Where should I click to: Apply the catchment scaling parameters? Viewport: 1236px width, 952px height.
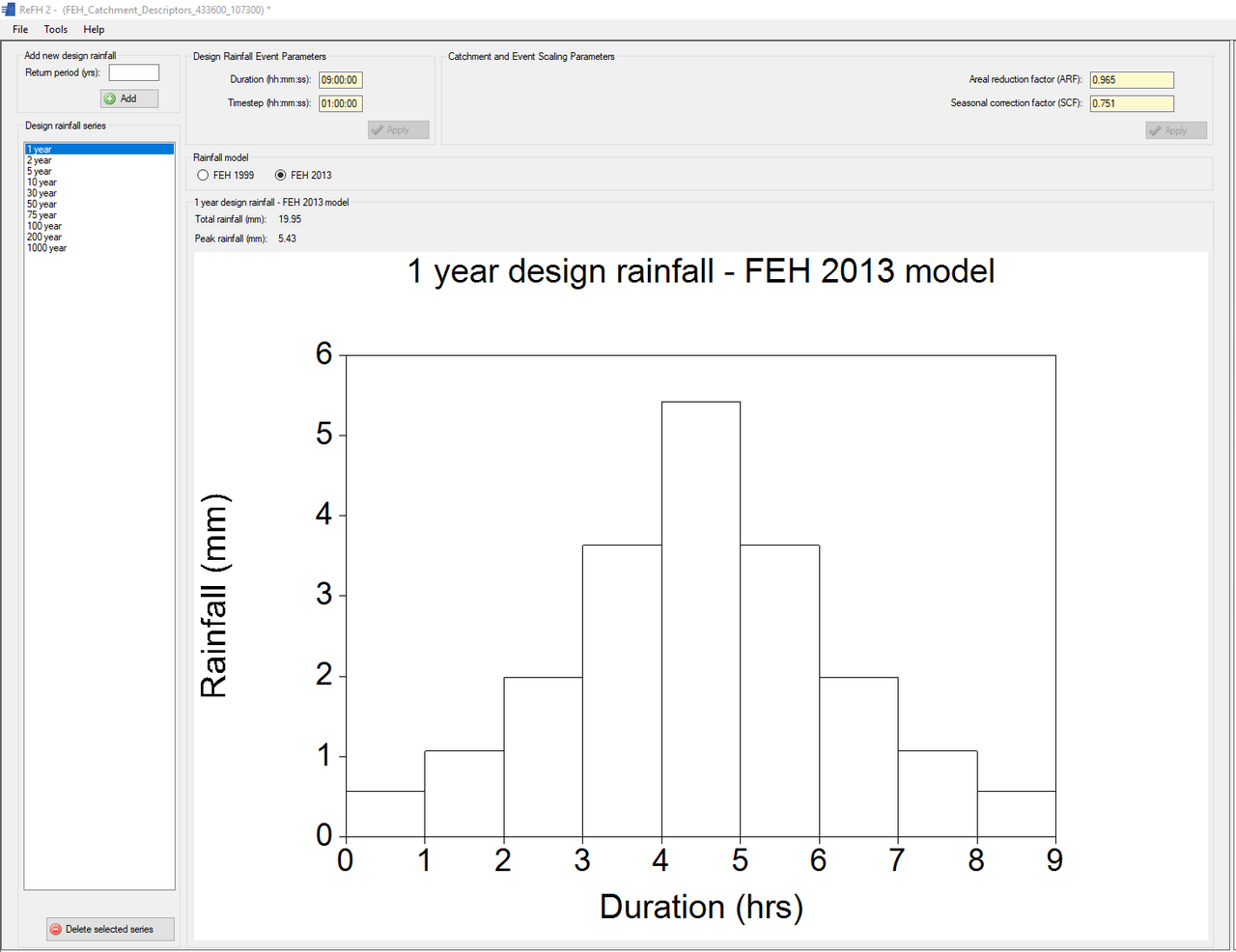(1175, 130)
